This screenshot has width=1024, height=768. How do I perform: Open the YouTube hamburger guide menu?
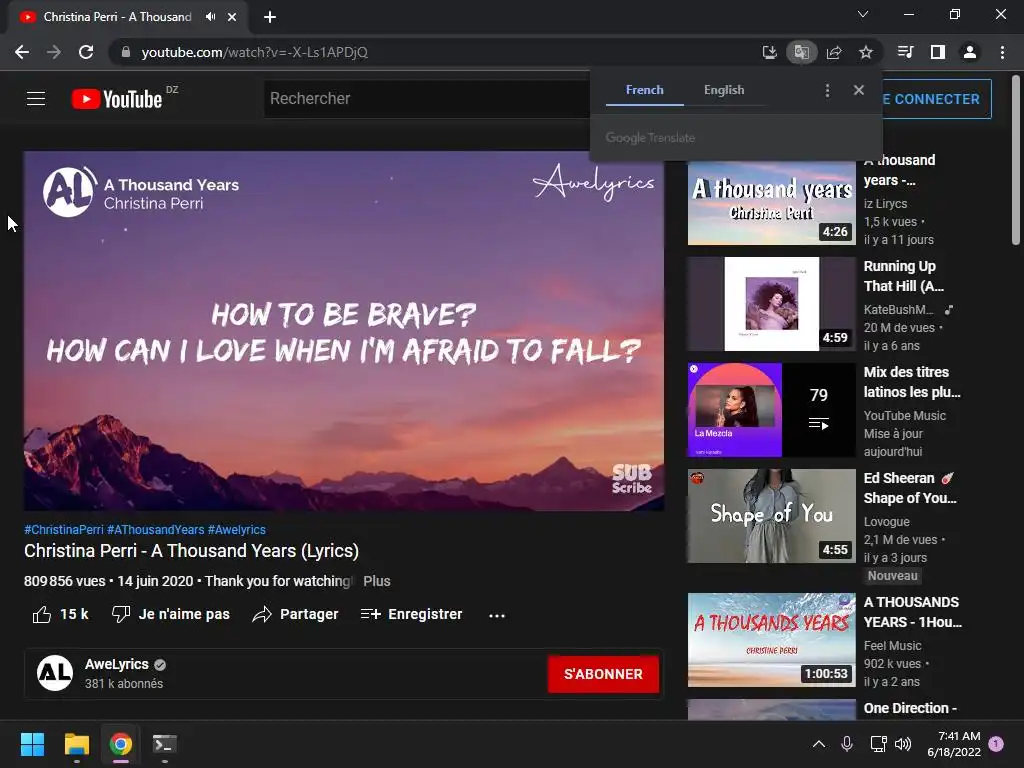point(36,99)
